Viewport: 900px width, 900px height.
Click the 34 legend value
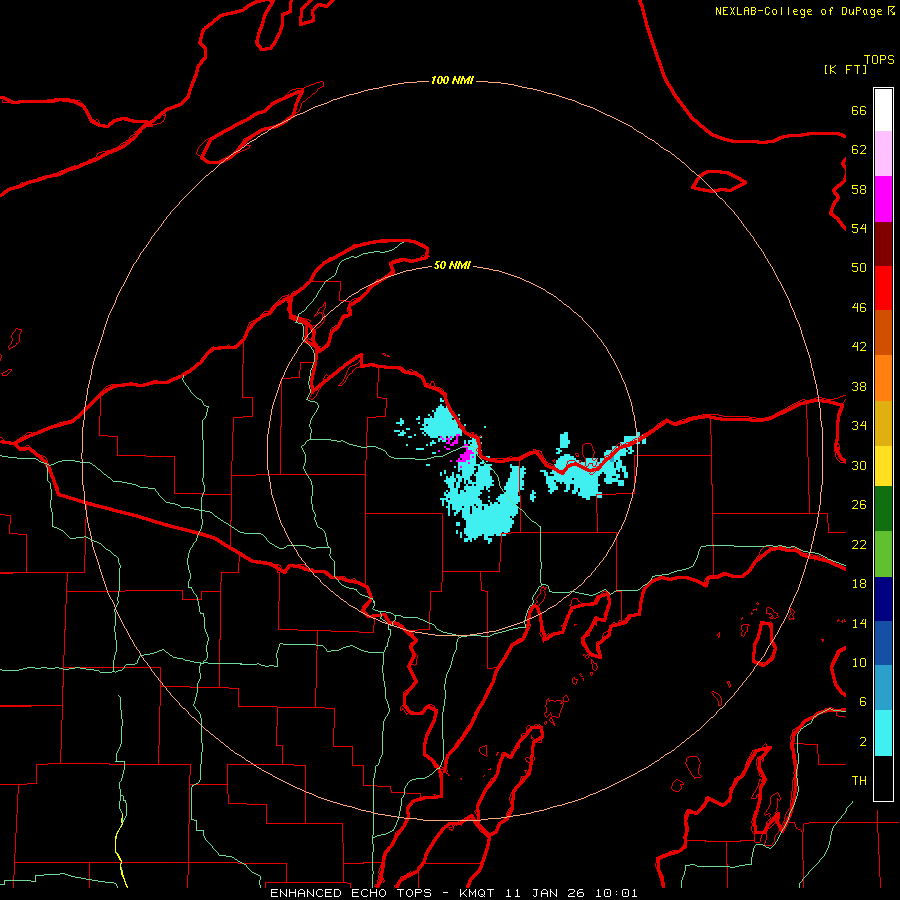(859, 426)
